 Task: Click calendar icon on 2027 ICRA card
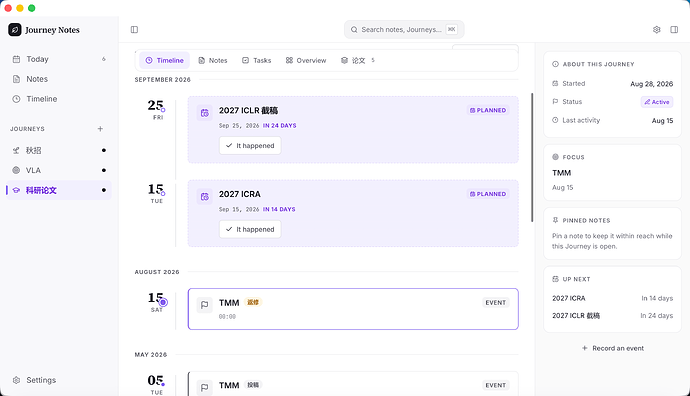click(x=205, y=197)
